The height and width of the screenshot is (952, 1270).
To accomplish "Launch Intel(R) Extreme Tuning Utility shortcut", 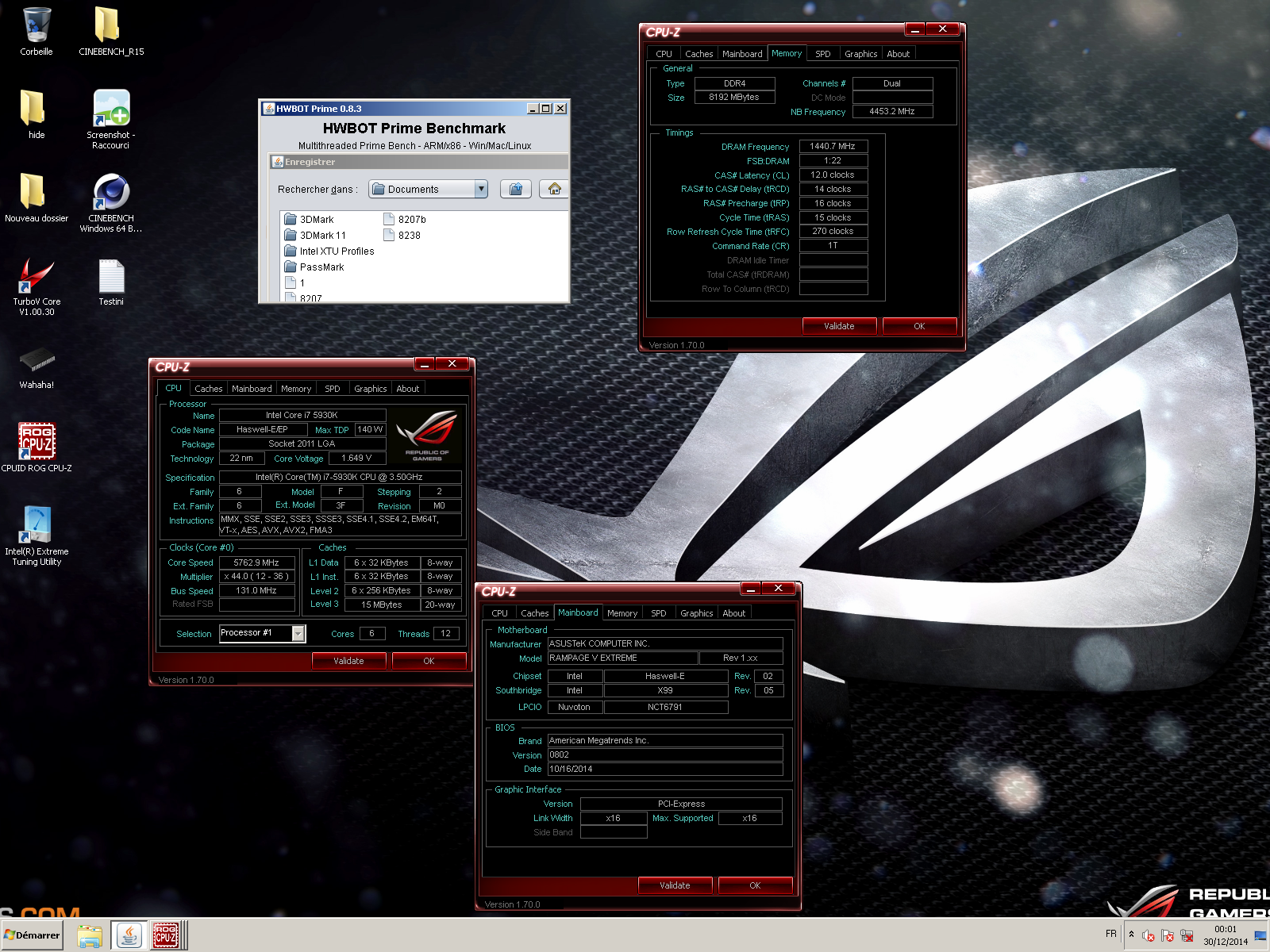I will point(37,535).
